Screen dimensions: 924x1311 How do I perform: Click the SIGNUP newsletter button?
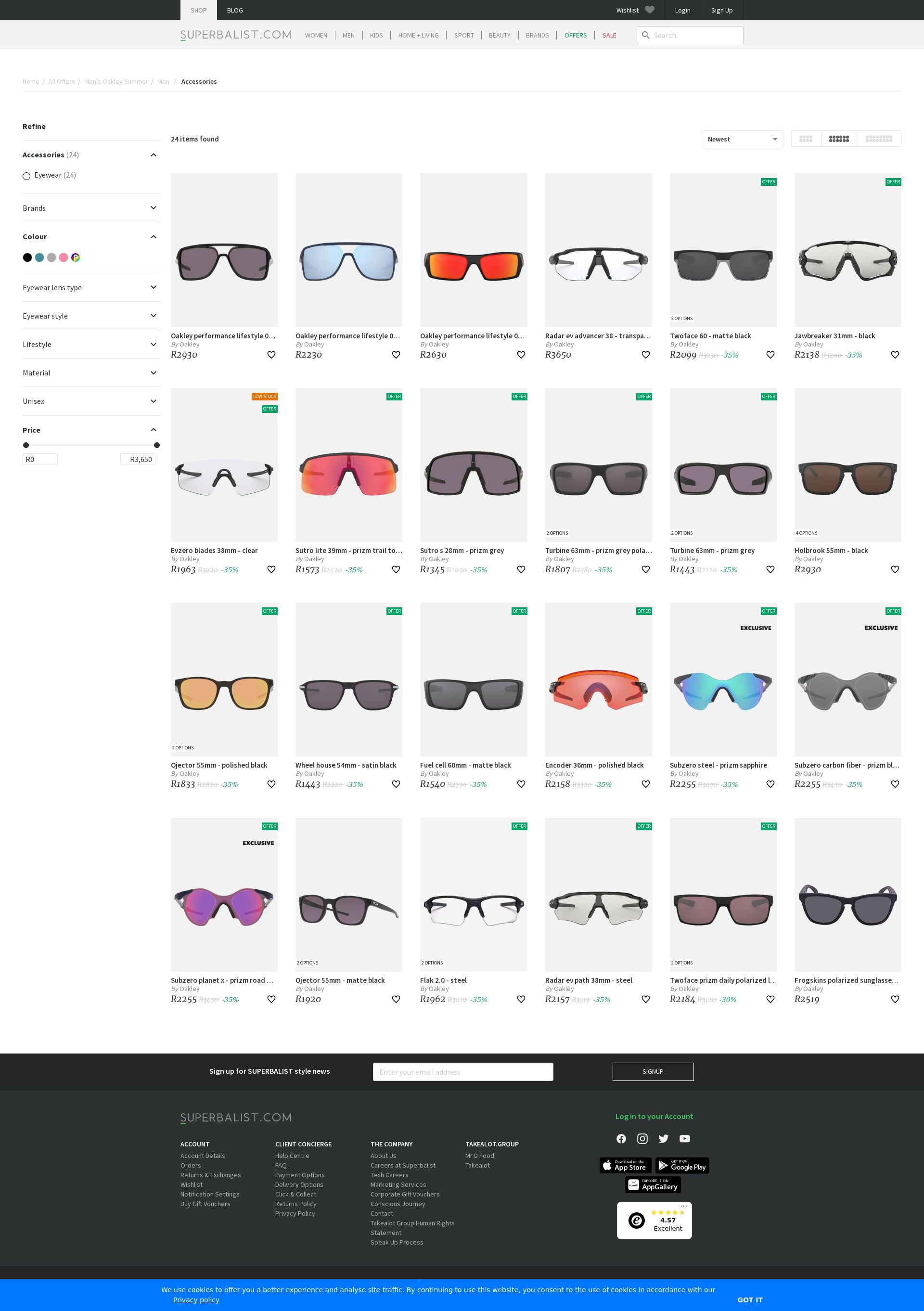coord(653,1072)
